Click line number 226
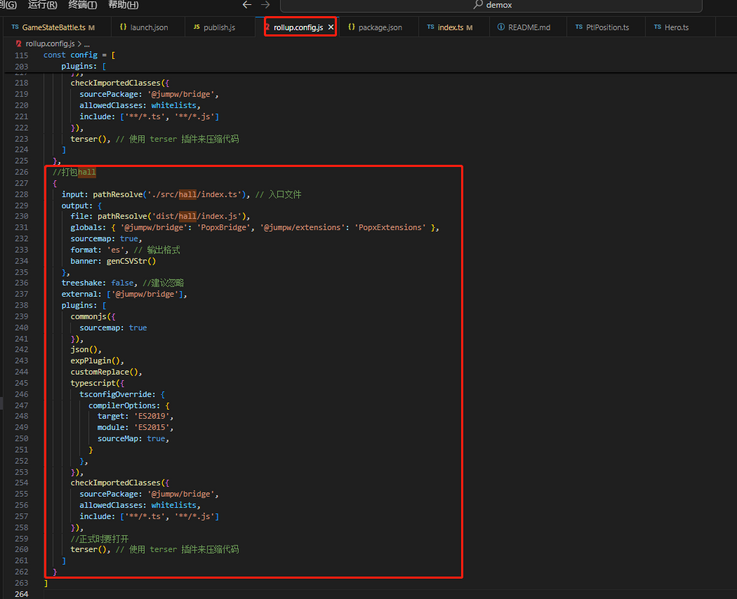The height and width of the screenshot is (599, 737). [21, 172]
